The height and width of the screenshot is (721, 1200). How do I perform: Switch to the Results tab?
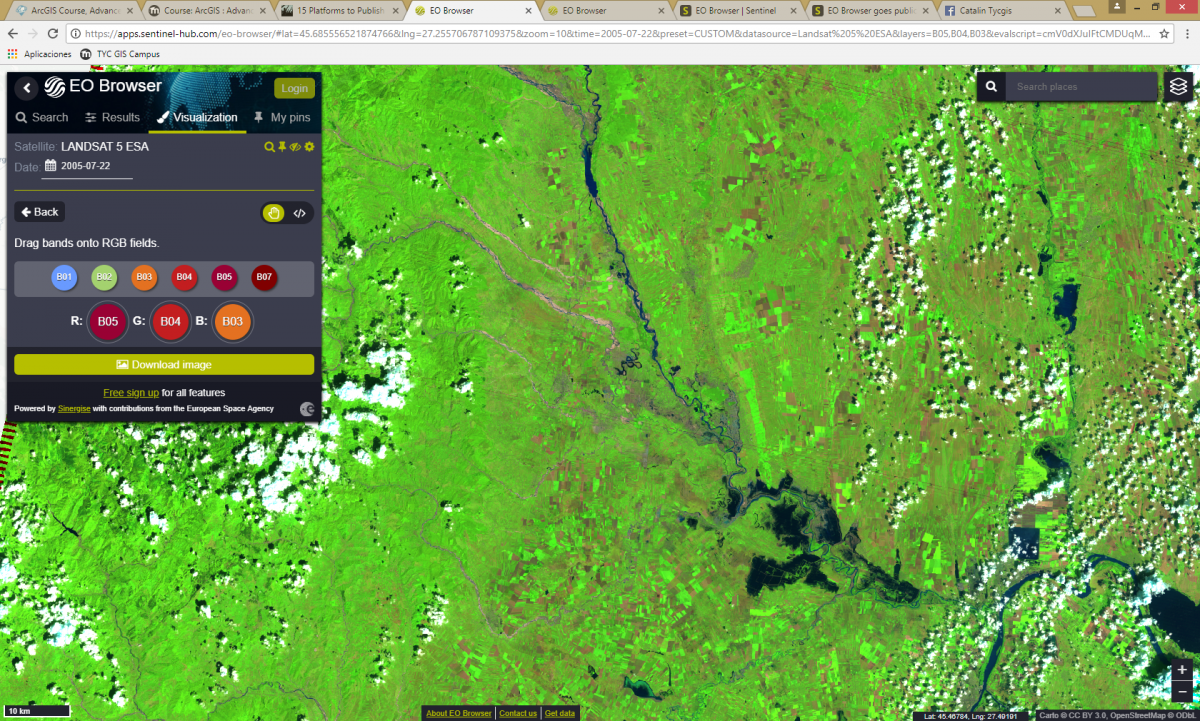point(112,117)
